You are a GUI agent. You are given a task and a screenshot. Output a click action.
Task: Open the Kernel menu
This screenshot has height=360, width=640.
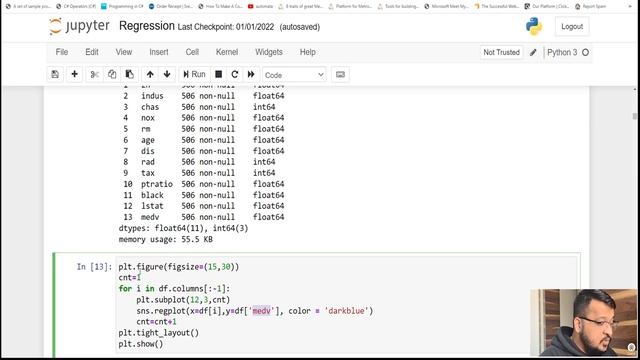point(227,52)
